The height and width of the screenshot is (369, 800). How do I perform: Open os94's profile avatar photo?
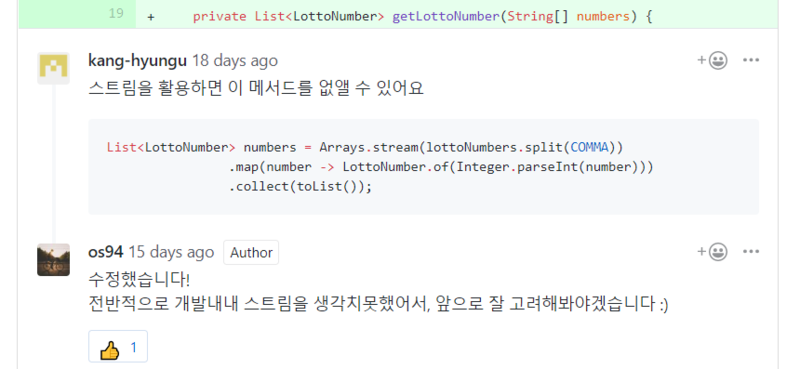coord(53,260)
